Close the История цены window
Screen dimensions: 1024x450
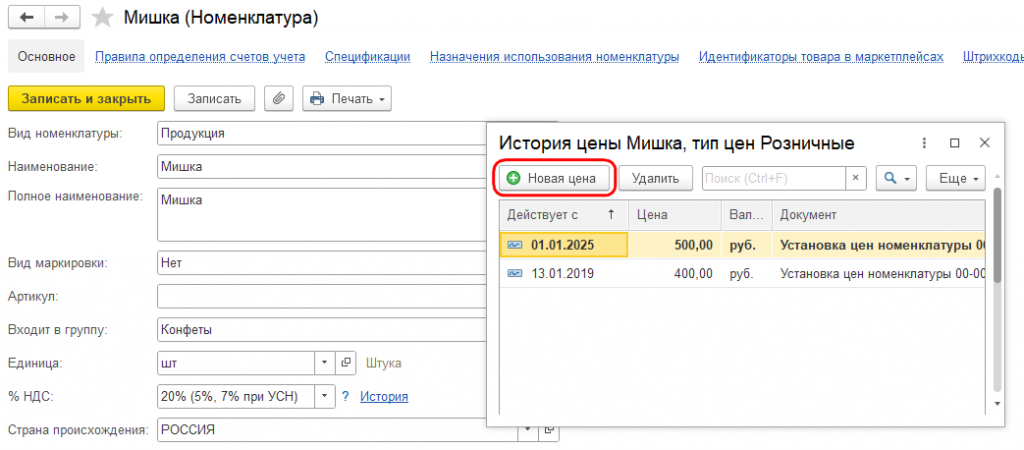coord(985,143)
